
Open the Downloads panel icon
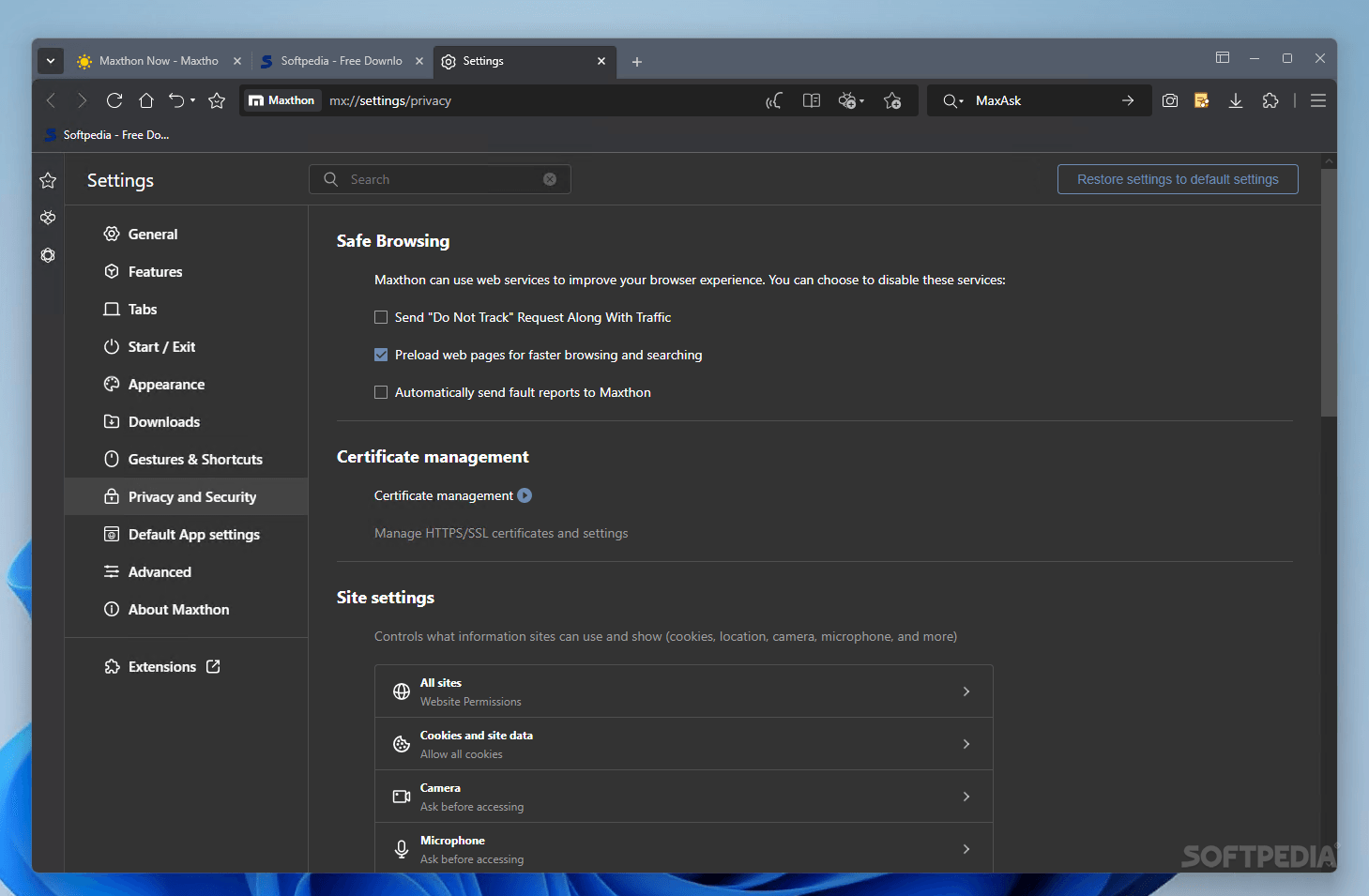pos(1236,100)
